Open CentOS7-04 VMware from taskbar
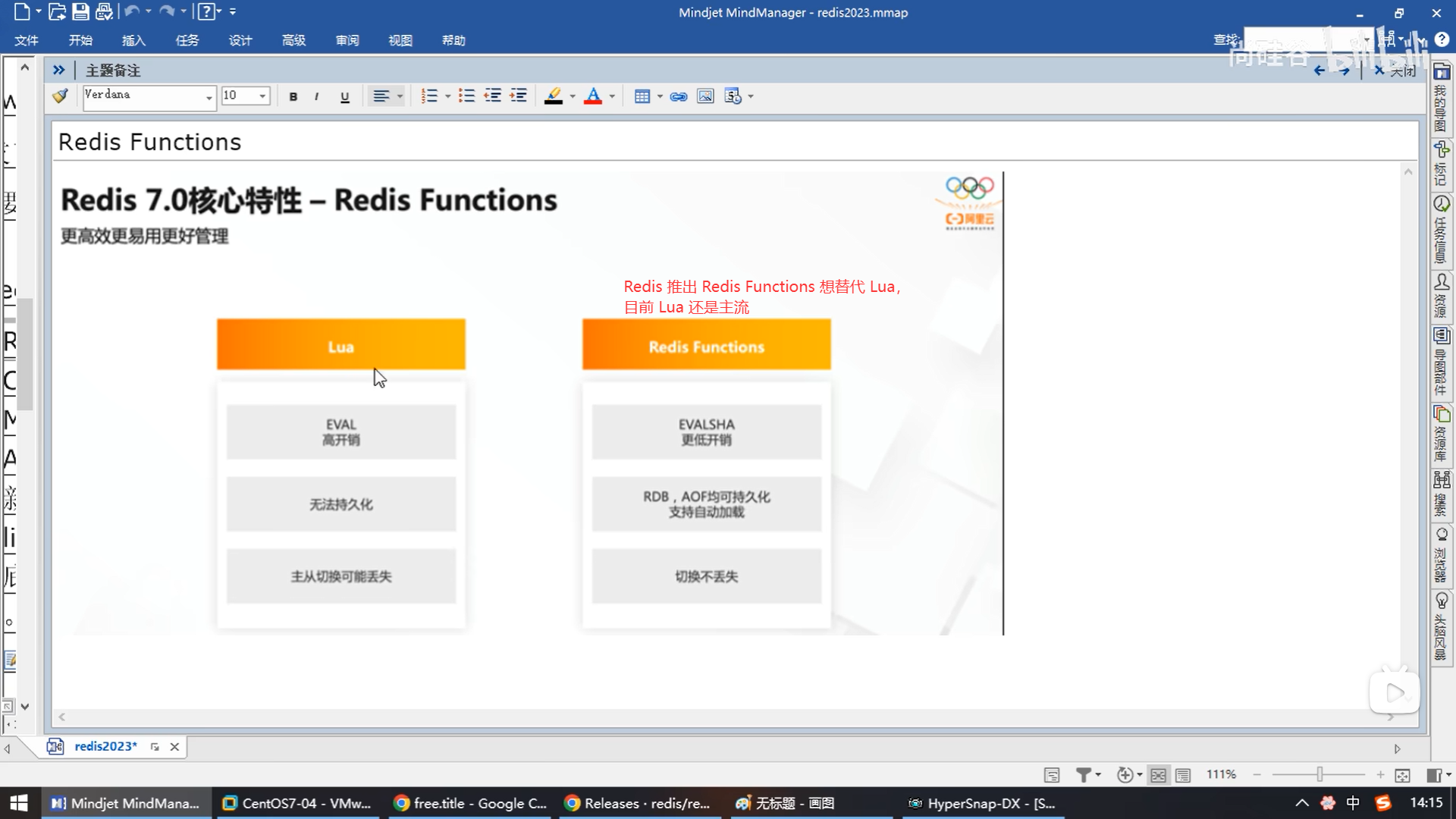The width and height of the screenshot is (1456, 819). pos(297,803)
